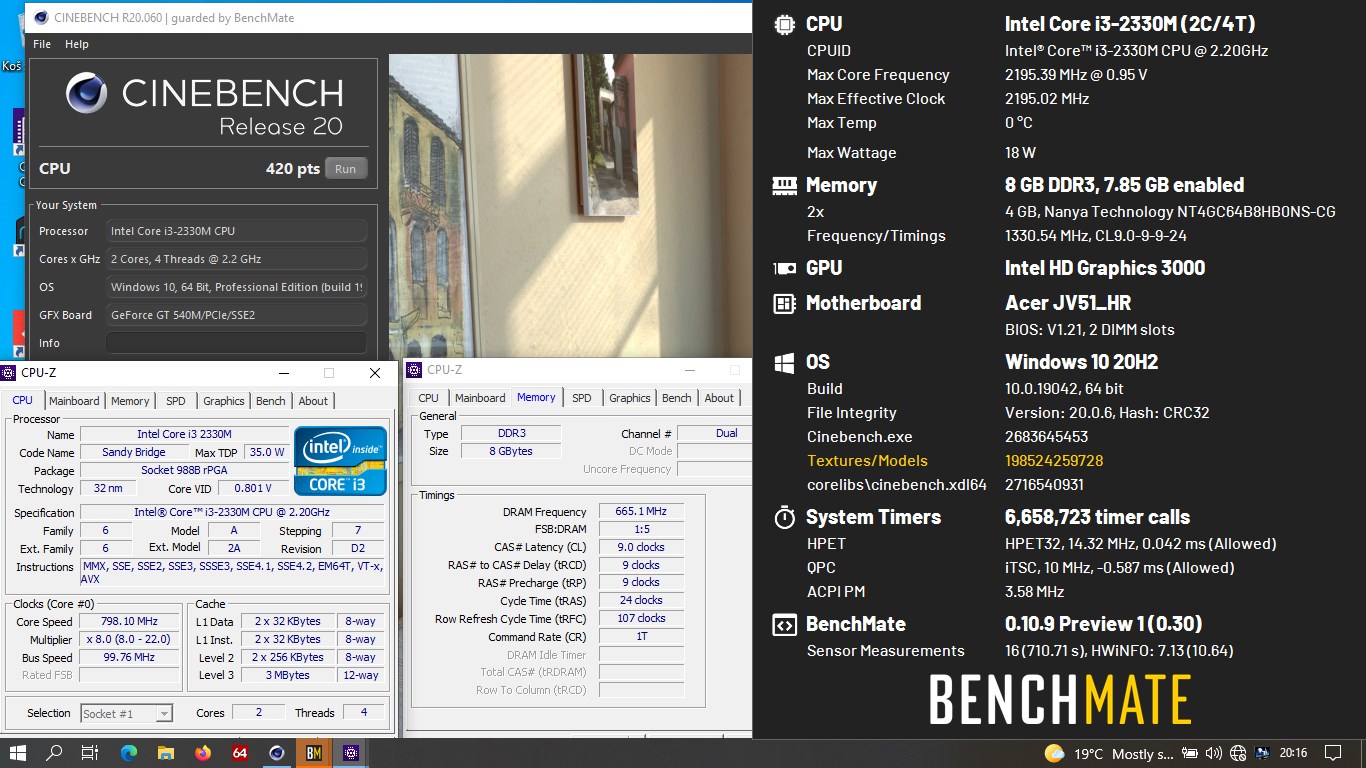Click the System Timers stopwatch icon
The image size is (1366, 768).
pyautogui.click(x=785, y=517)
